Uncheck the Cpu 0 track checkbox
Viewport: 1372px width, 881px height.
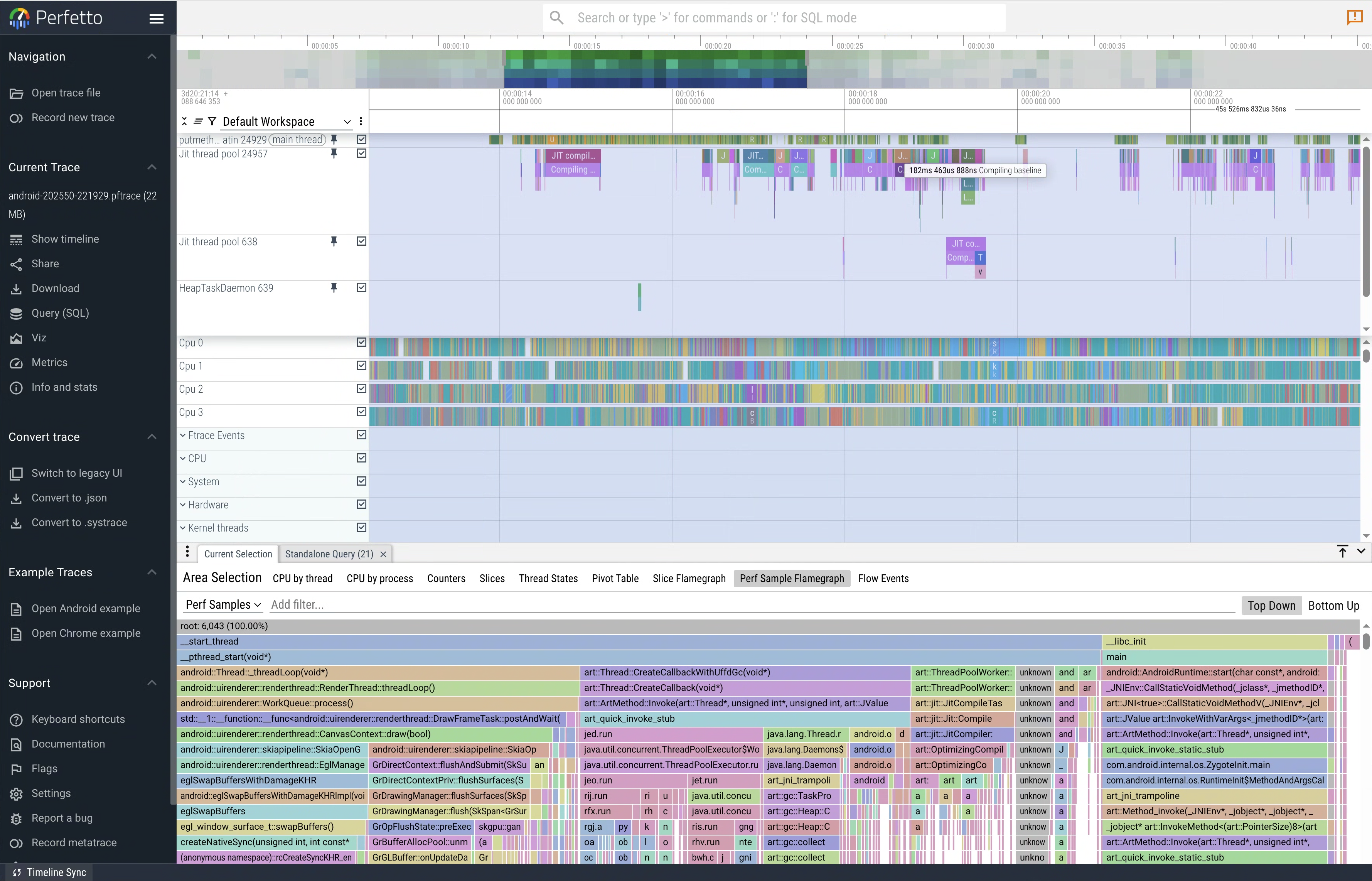point(361,342)
